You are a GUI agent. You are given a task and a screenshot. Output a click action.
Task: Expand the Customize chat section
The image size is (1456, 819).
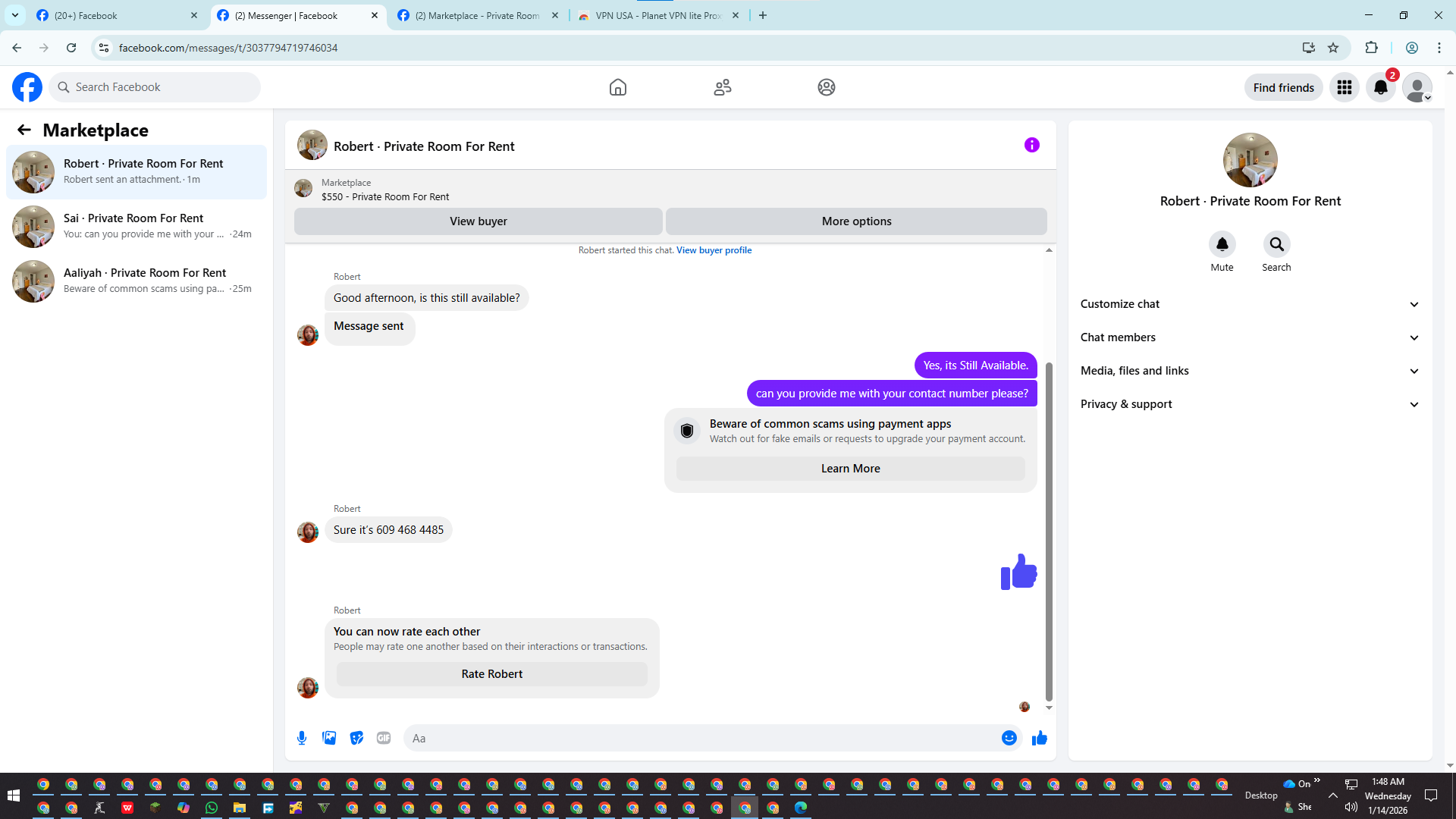click(x=1249, y=304)
